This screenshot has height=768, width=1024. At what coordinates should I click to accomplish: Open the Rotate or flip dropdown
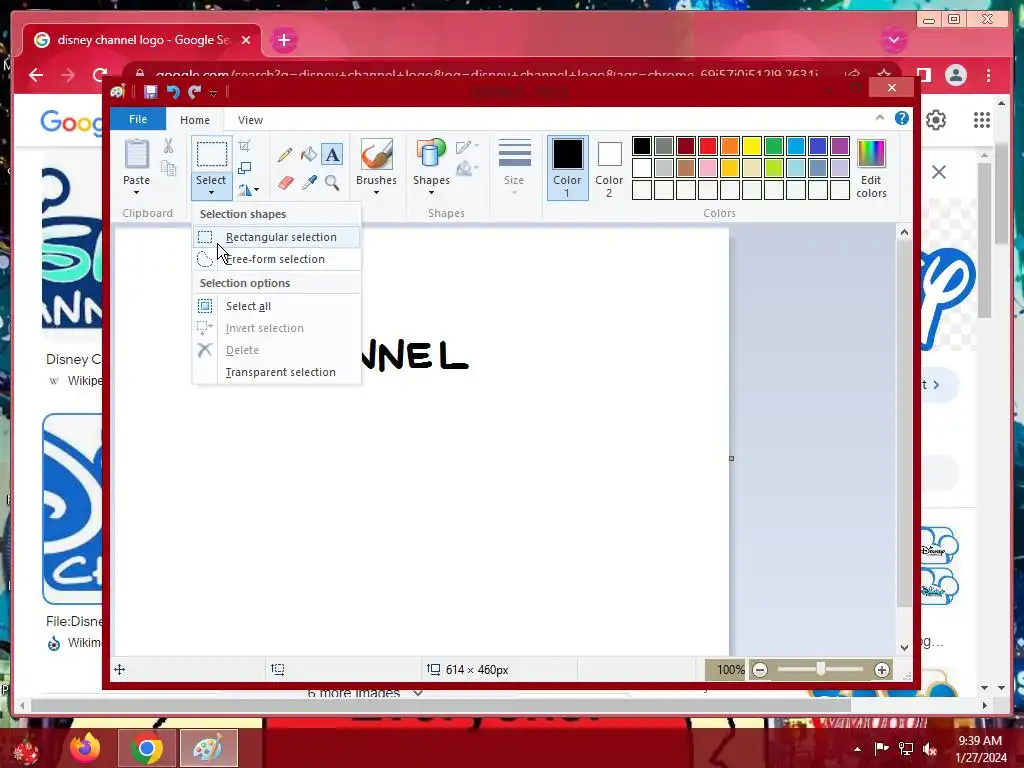[x=248, y=190]
